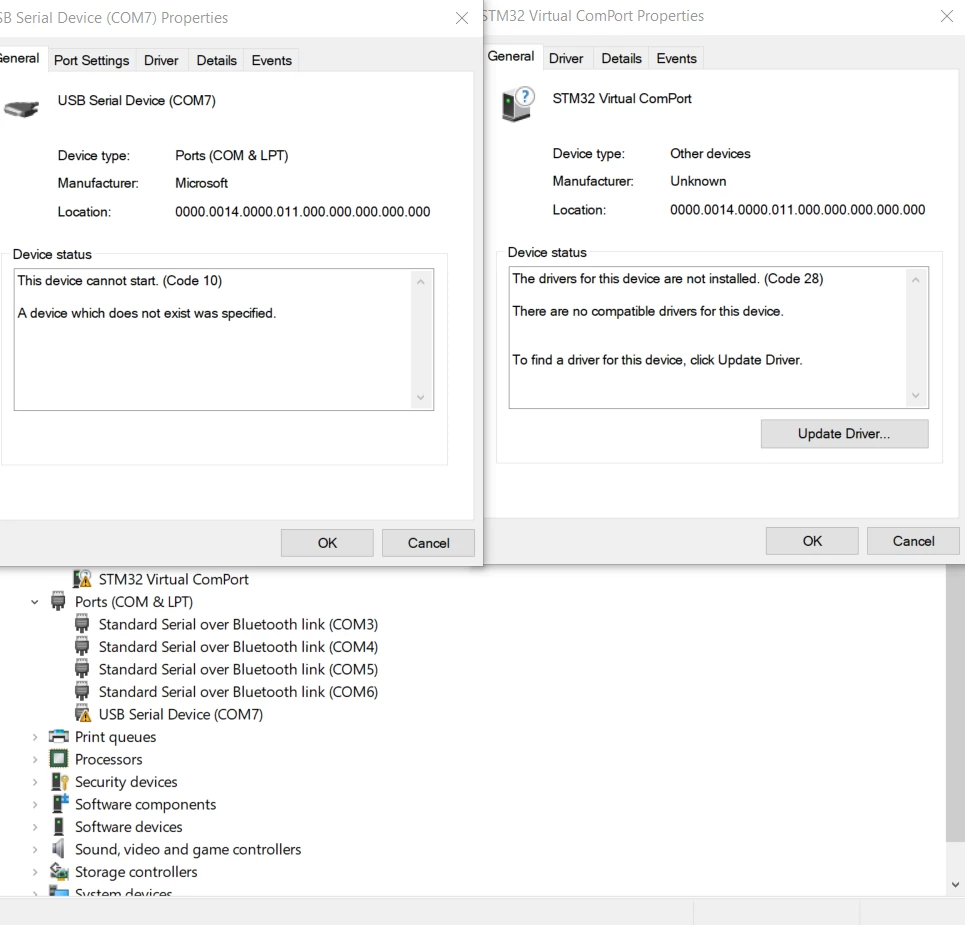Select STM32 Virtual ComPort tree item
The width and height of the screenshot is (965, 925).
174,579
